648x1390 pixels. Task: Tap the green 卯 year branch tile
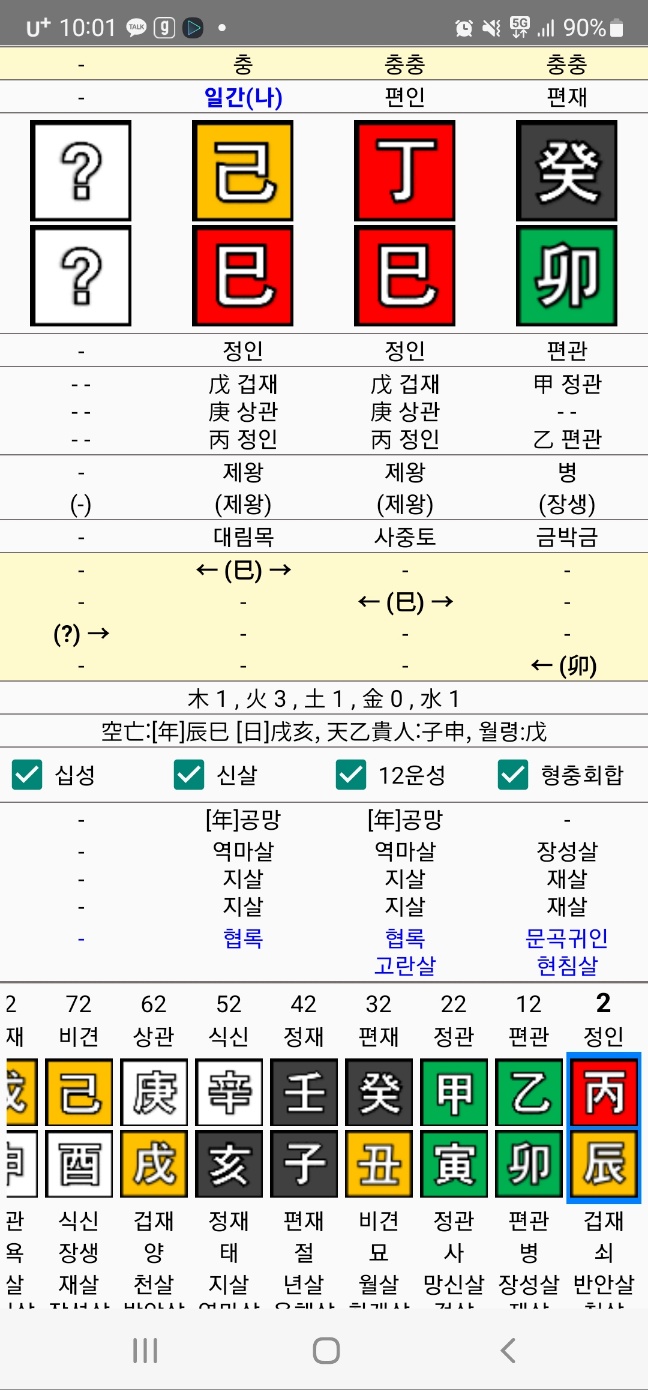tap(566, 277)
